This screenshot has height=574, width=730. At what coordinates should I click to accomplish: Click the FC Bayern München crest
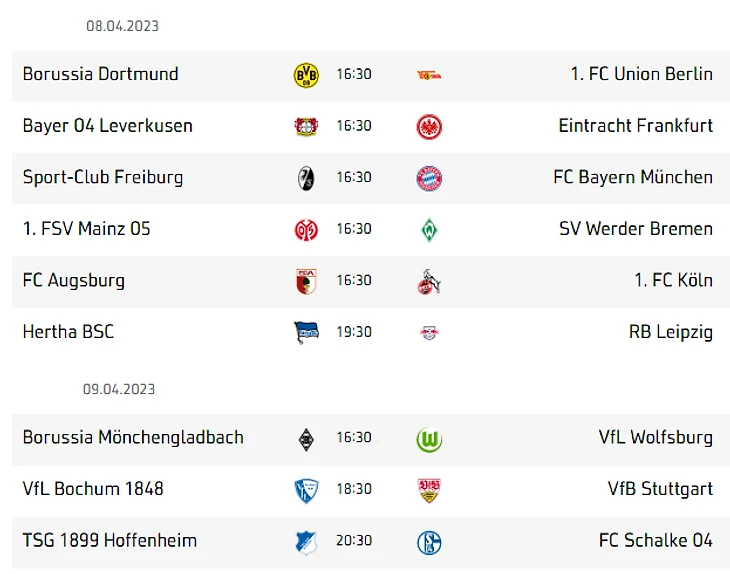[x=429, y=178]
